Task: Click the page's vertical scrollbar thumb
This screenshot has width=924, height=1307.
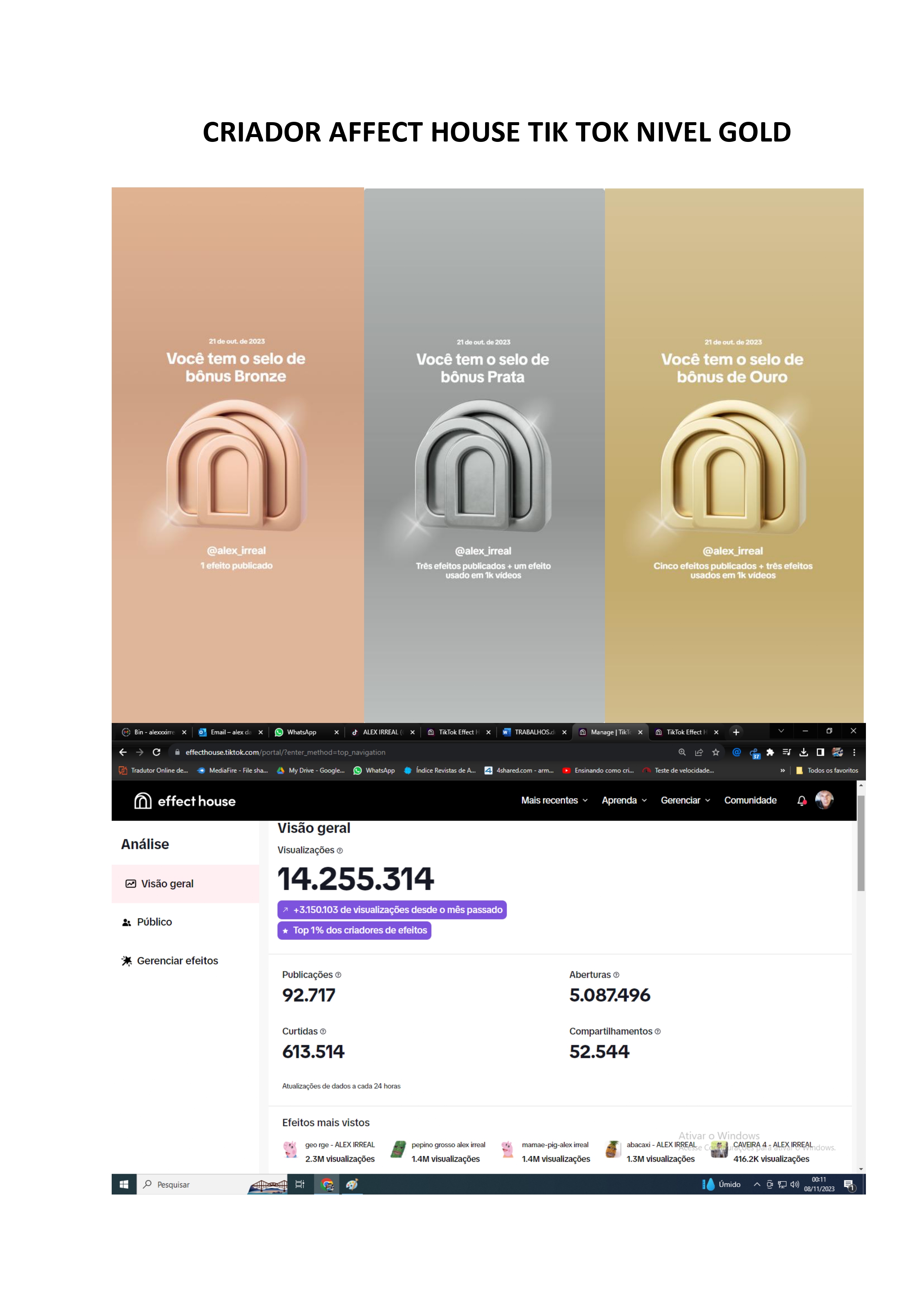Action: tap(861, 843)
